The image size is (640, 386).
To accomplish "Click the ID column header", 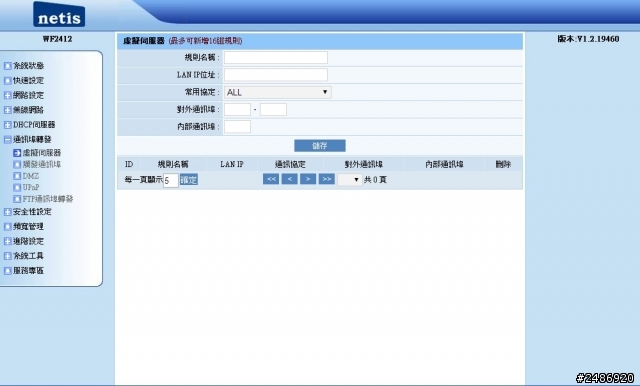I will click(x=129, y=164).
